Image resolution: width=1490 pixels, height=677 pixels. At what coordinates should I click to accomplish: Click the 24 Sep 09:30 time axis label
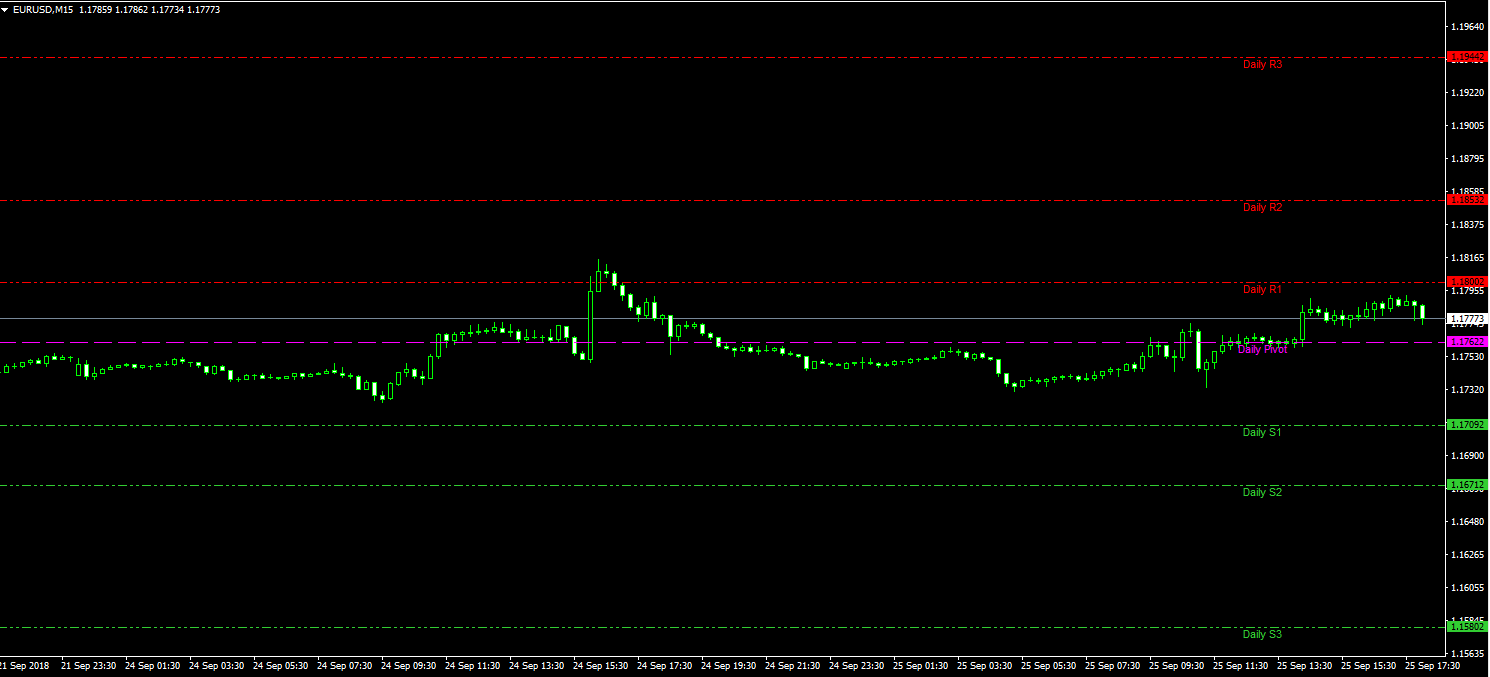pos(408,665)
